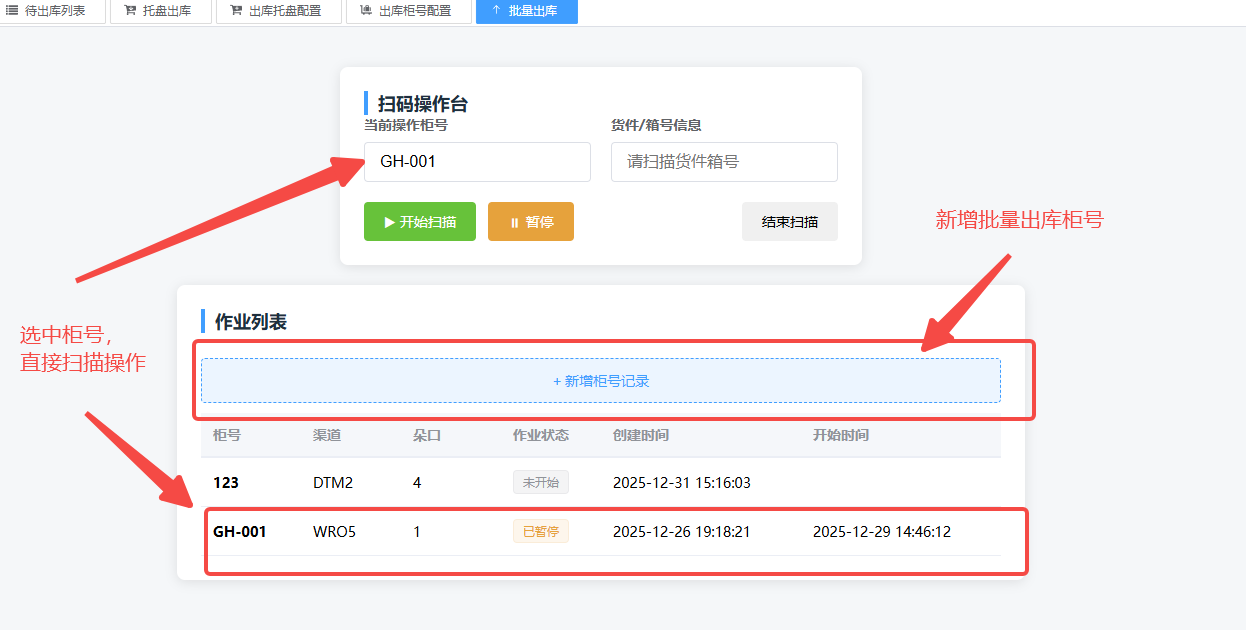This screenshot has height=630, width=1246.
Task: Click the cabinet icon on 出库柜号配置 tab
Action: pos(366,11)
